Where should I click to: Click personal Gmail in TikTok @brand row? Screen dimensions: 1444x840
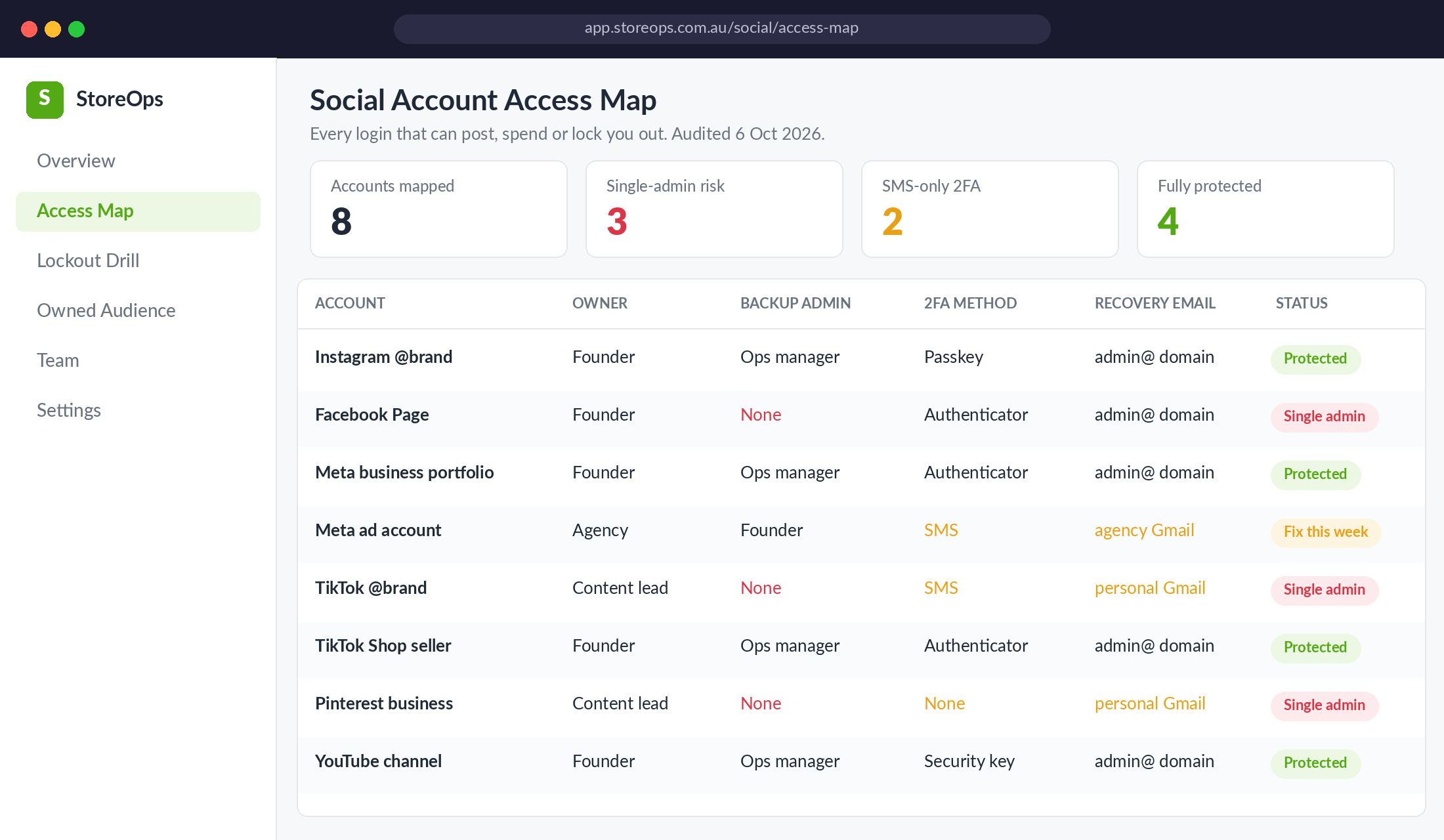point(1150,588)
